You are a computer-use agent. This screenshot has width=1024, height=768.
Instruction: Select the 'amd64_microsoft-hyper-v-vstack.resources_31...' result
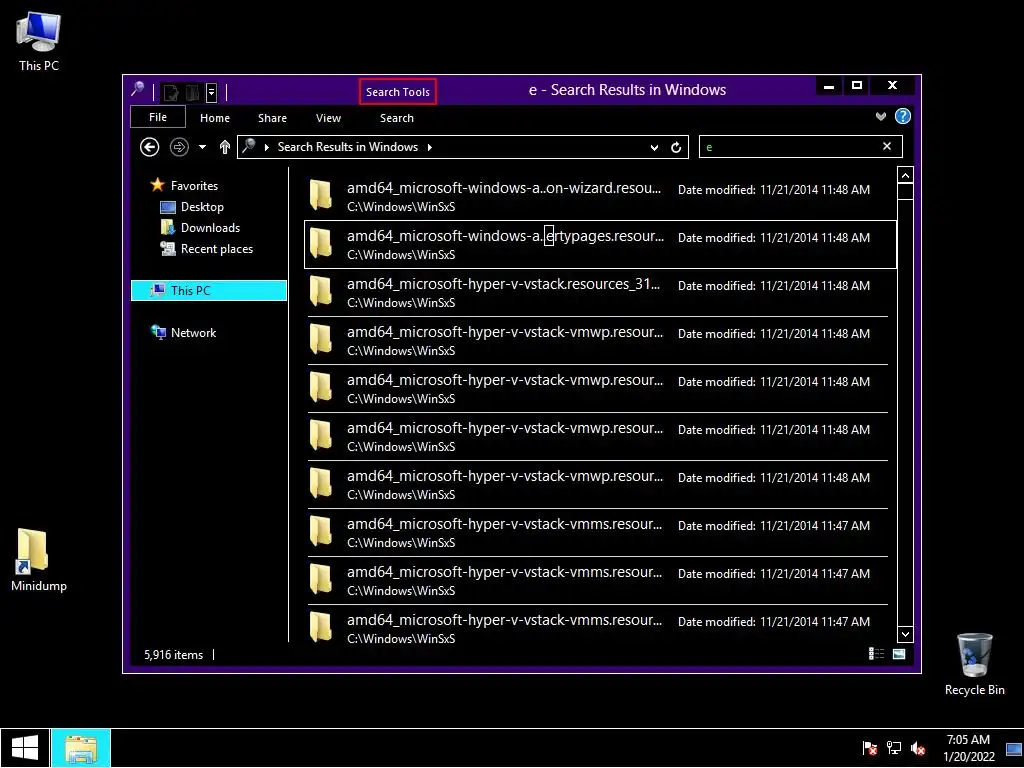pos(600,293)
